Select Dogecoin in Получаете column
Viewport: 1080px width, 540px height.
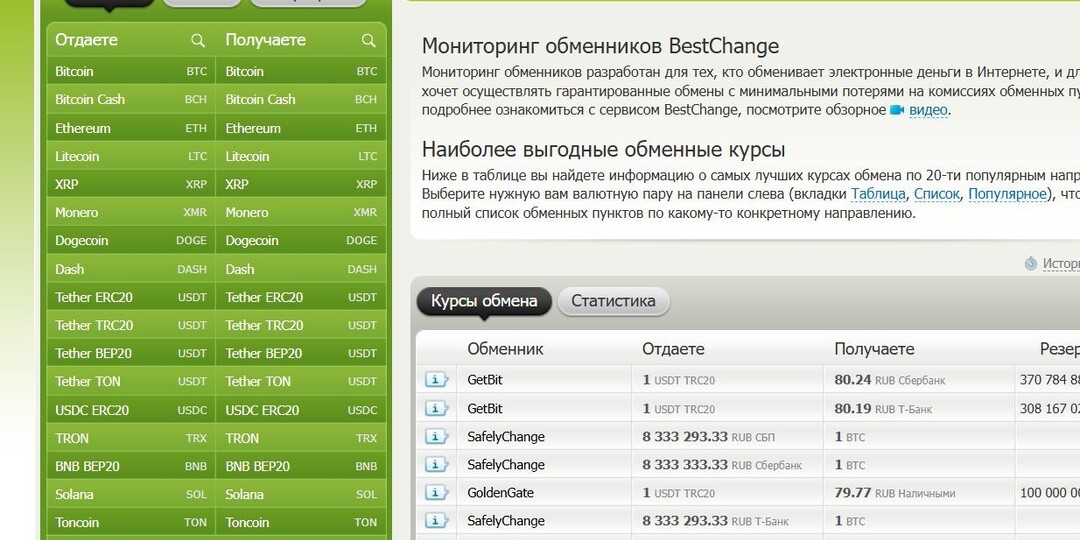coord(301,241)
